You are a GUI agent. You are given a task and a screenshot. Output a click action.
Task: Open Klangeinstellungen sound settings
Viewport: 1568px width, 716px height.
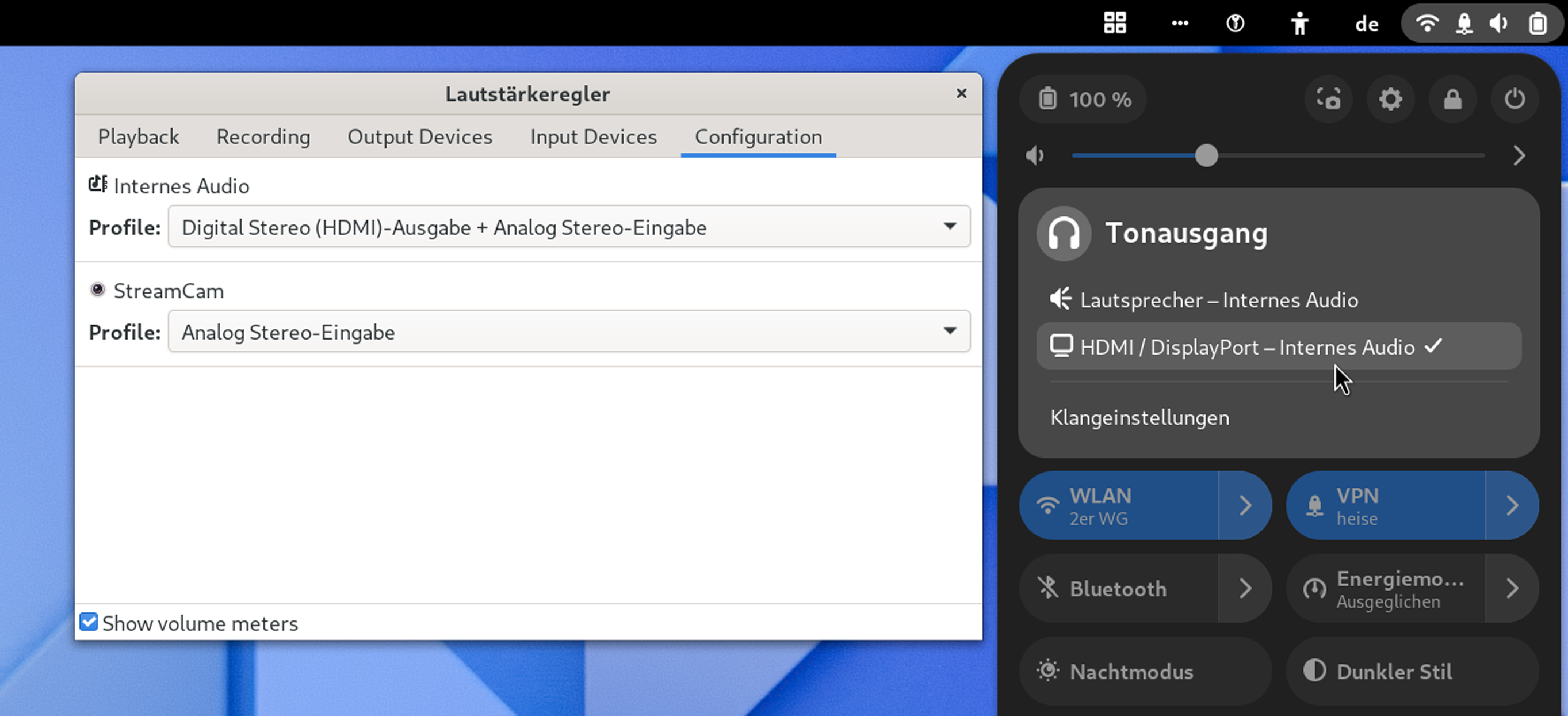(x=1139, y=418)
